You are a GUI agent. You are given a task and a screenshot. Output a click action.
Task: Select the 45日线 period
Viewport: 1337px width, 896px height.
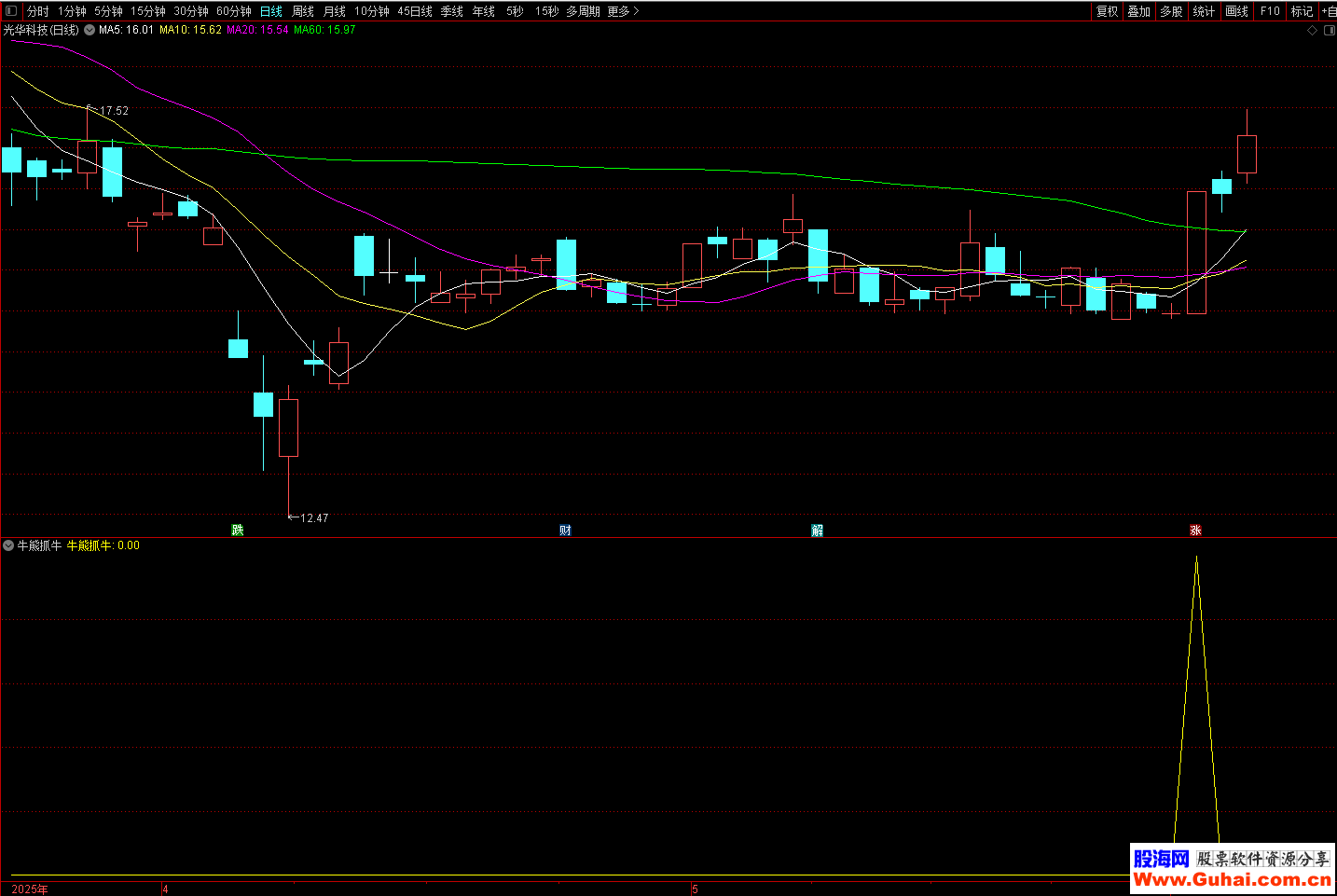(x=415, y=11)
